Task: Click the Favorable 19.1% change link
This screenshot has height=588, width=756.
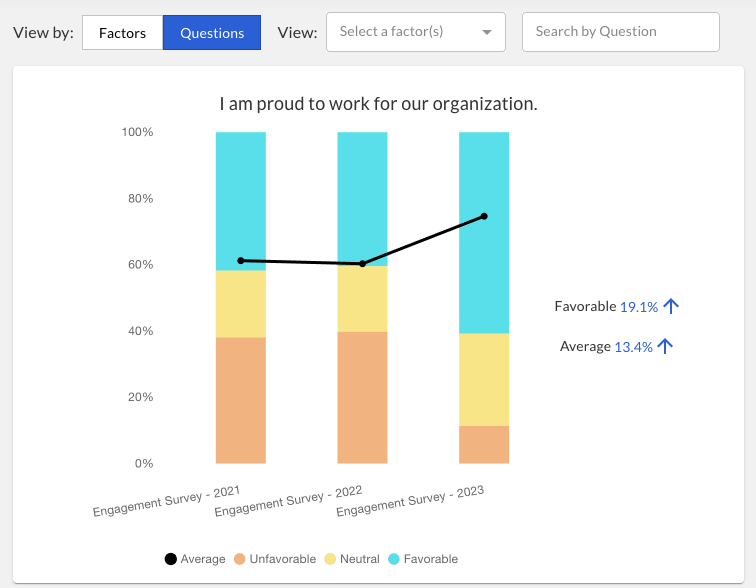Action: pyautogui.click(x=639, y=307)
